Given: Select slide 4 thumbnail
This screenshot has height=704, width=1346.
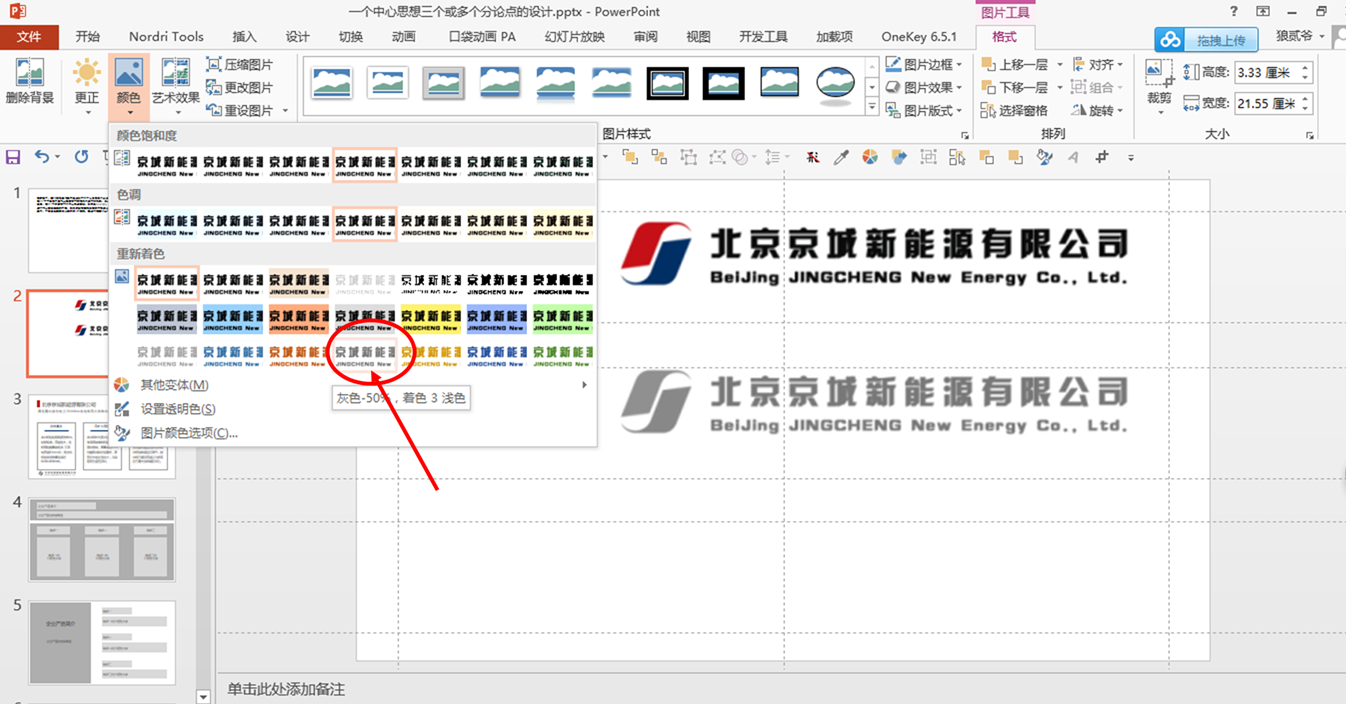Looking at the screenshot, I should coord(101,540).
